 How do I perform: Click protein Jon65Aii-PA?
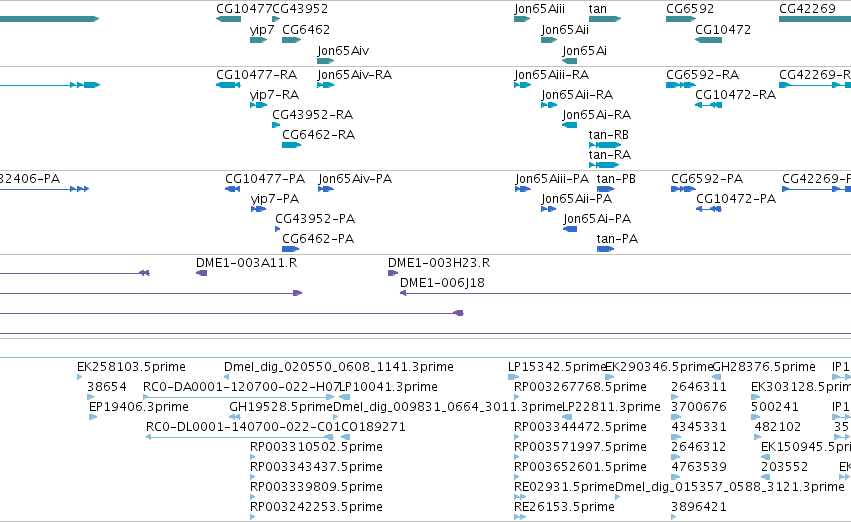tap(576, 199)
